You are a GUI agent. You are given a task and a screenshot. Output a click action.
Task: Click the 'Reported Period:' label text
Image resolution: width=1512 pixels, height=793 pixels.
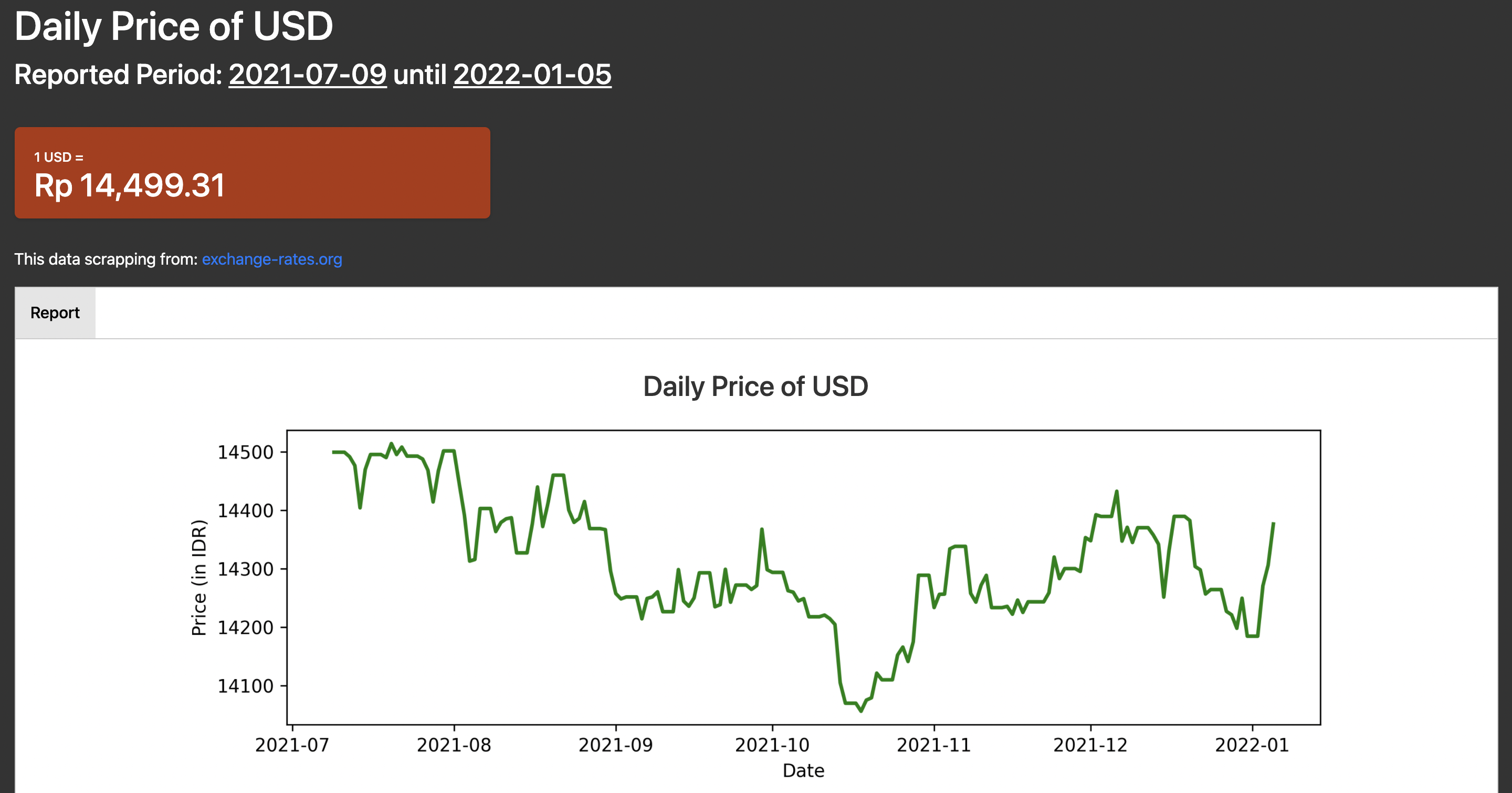118,75
